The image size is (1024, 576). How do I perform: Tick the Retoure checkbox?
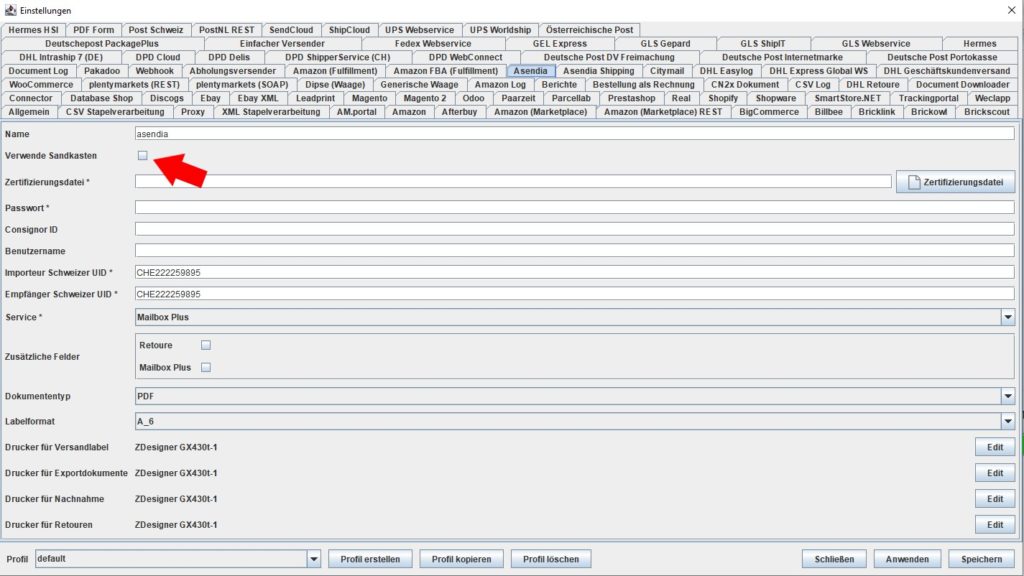[206, 345]
